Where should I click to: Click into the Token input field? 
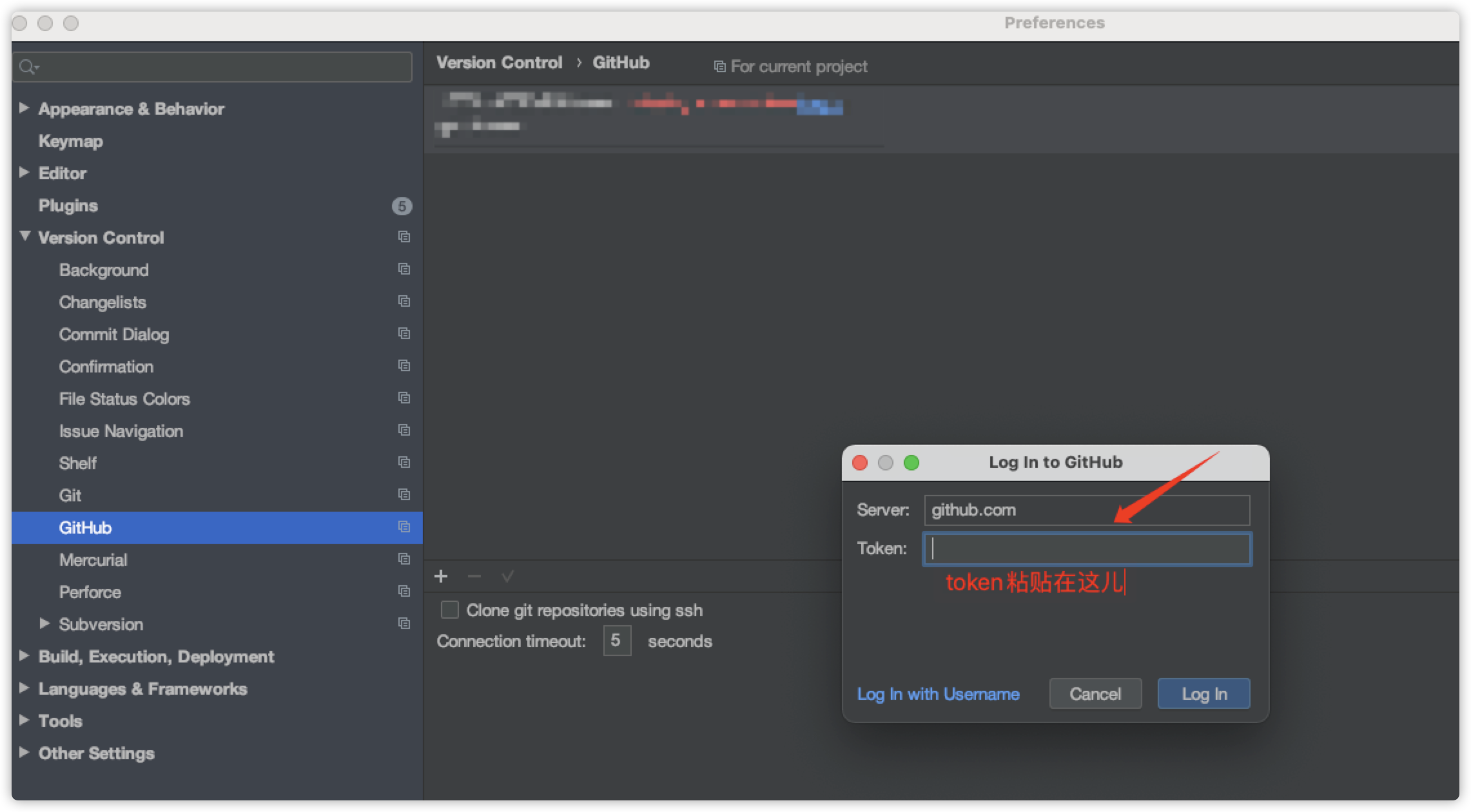[x=1087, y=549]
